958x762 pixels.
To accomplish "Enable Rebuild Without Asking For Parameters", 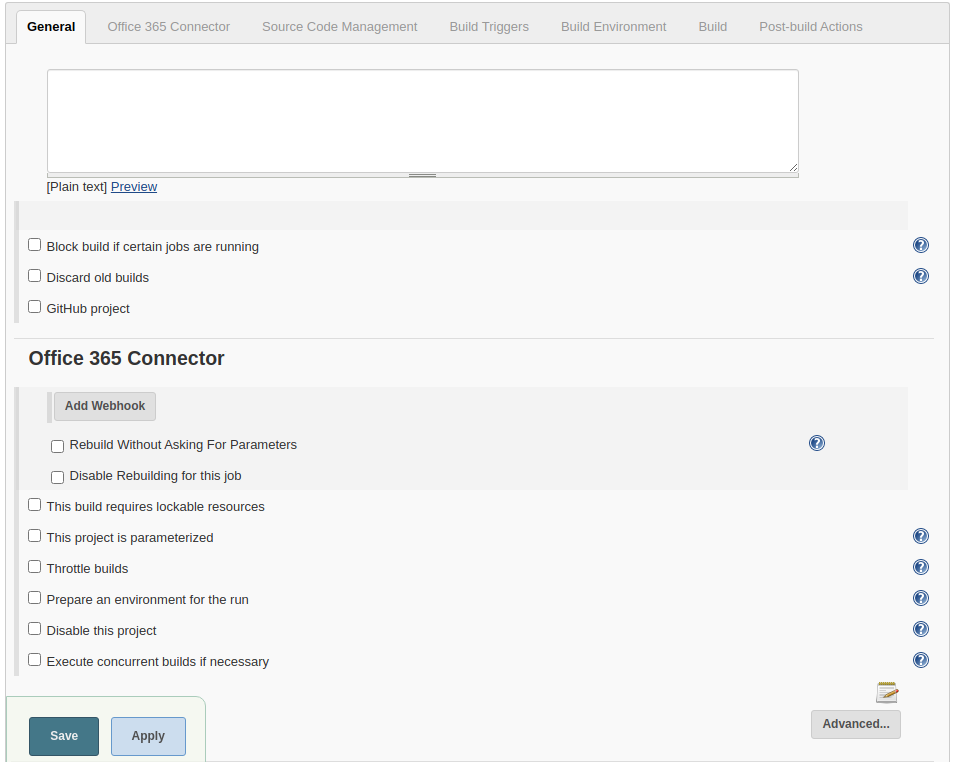I will pos(57,446).
